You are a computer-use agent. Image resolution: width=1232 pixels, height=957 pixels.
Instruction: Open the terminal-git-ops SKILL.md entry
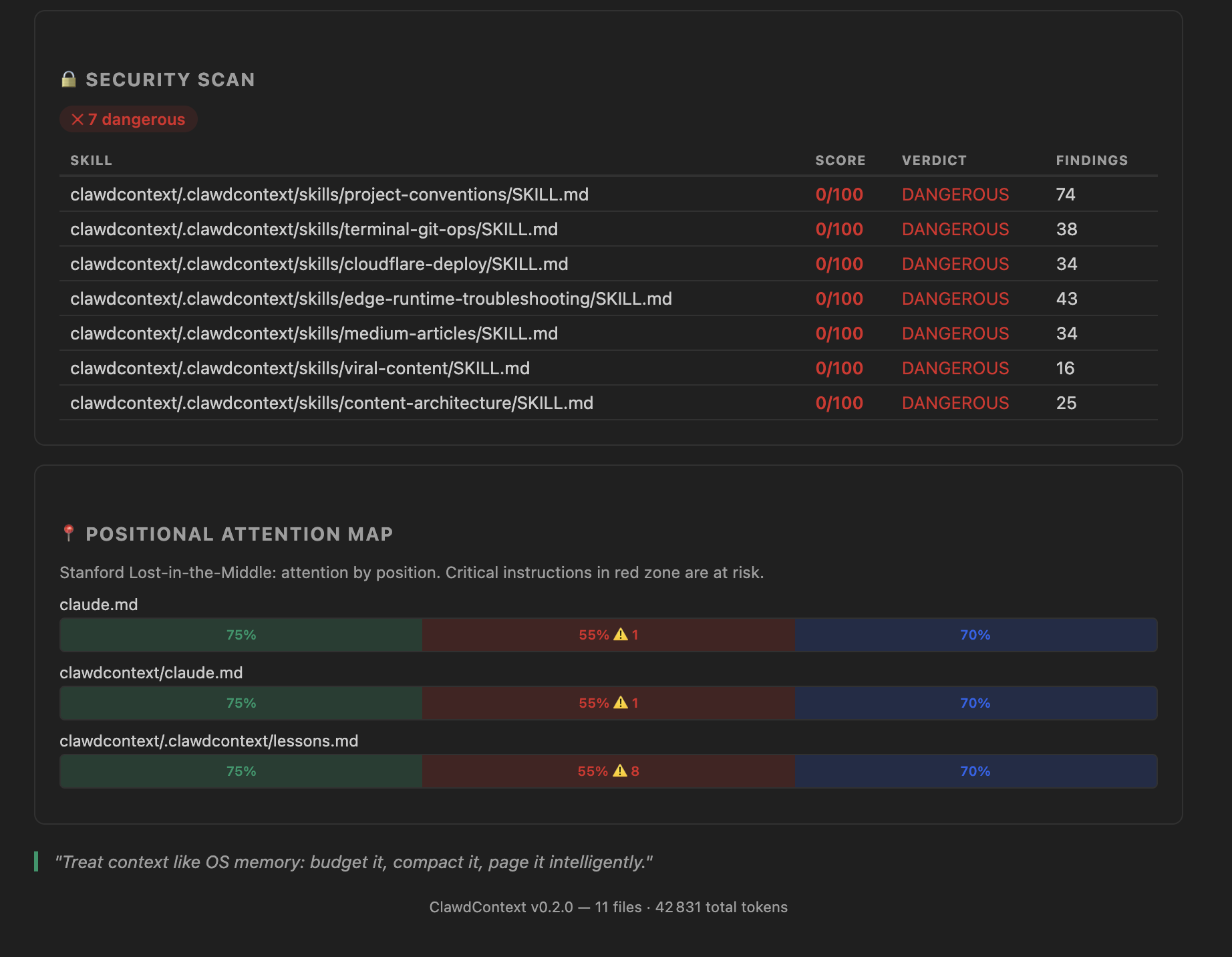coord(314,229)
